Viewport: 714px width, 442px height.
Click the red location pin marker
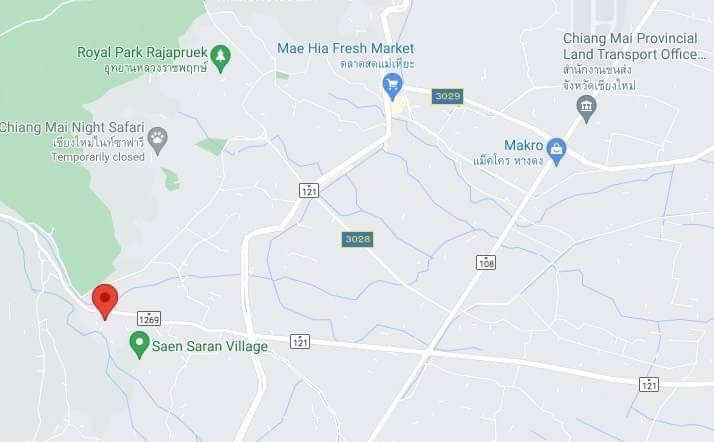105,301
